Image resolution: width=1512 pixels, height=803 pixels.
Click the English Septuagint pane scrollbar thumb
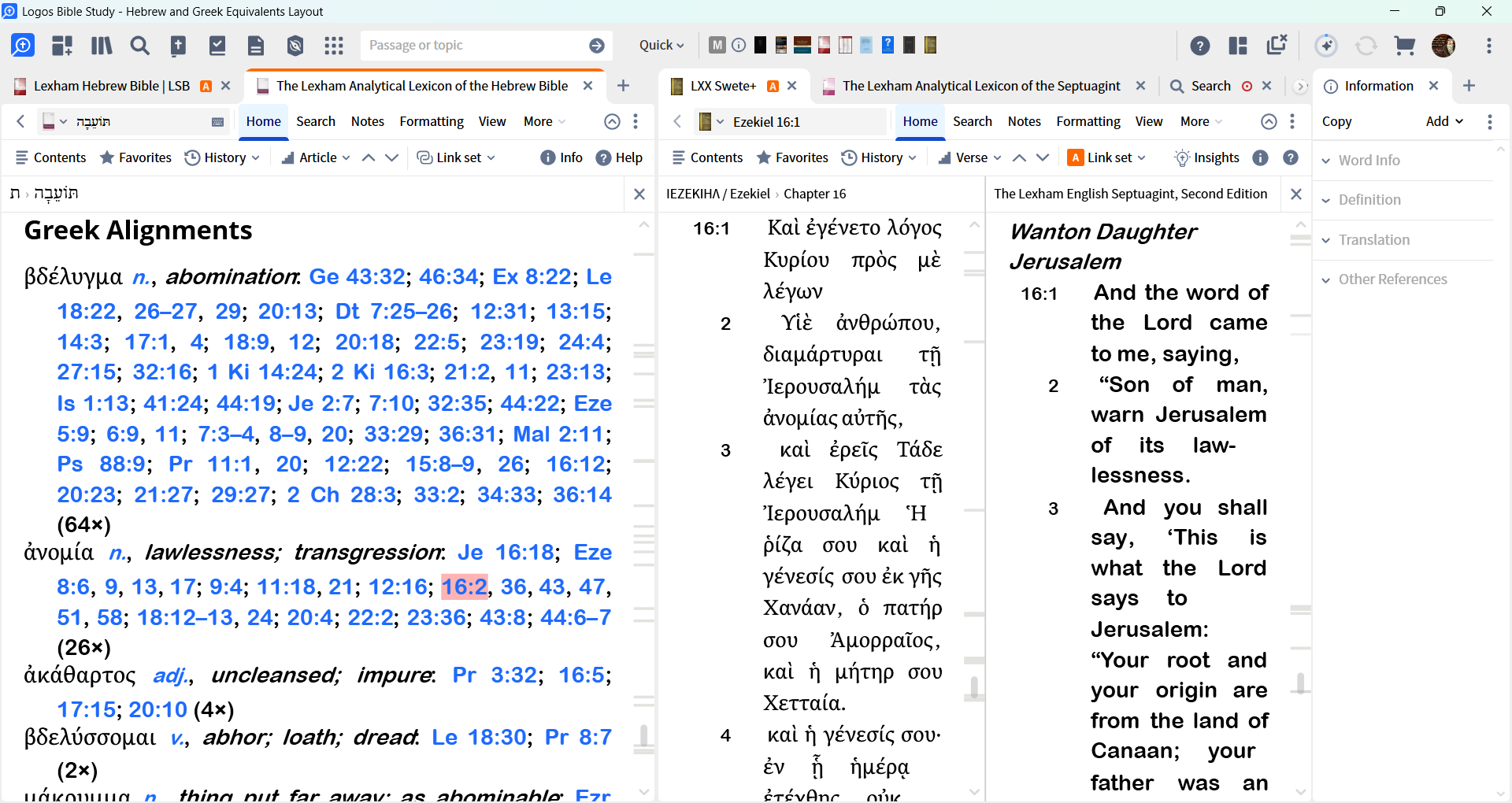coord(1300,683)
